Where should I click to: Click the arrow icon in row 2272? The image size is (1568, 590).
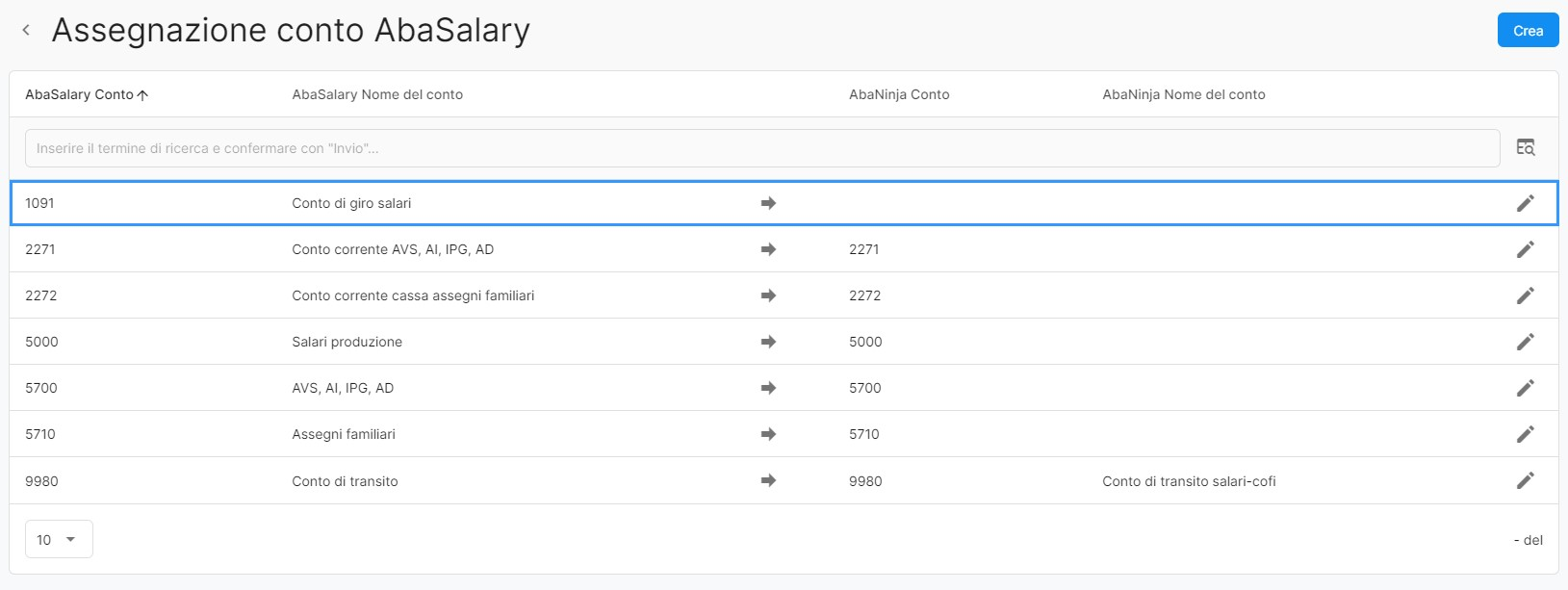pyautogui.click(x=768, y=295)
